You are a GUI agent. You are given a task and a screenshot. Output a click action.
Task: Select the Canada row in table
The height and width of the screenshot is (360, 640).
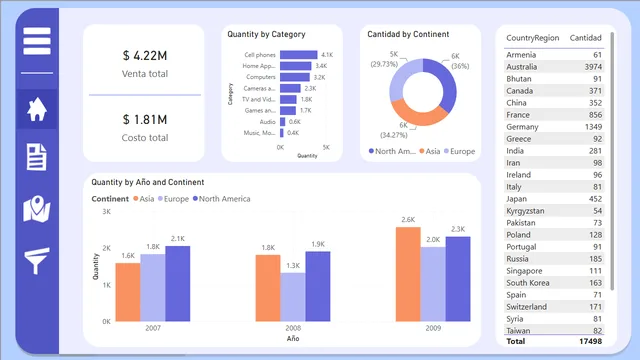(554, 91)
